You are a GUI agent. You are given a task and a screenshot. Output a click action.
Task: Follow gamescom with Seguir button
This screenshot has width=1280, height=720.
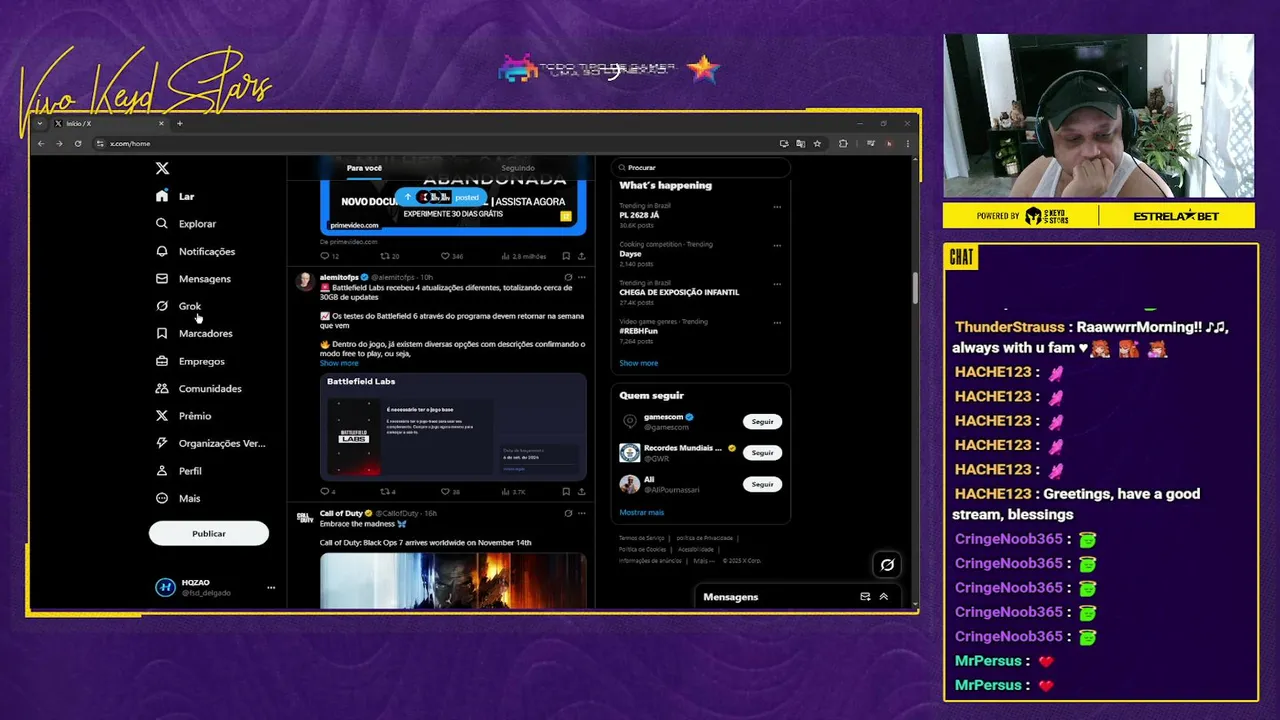point(762,421)
